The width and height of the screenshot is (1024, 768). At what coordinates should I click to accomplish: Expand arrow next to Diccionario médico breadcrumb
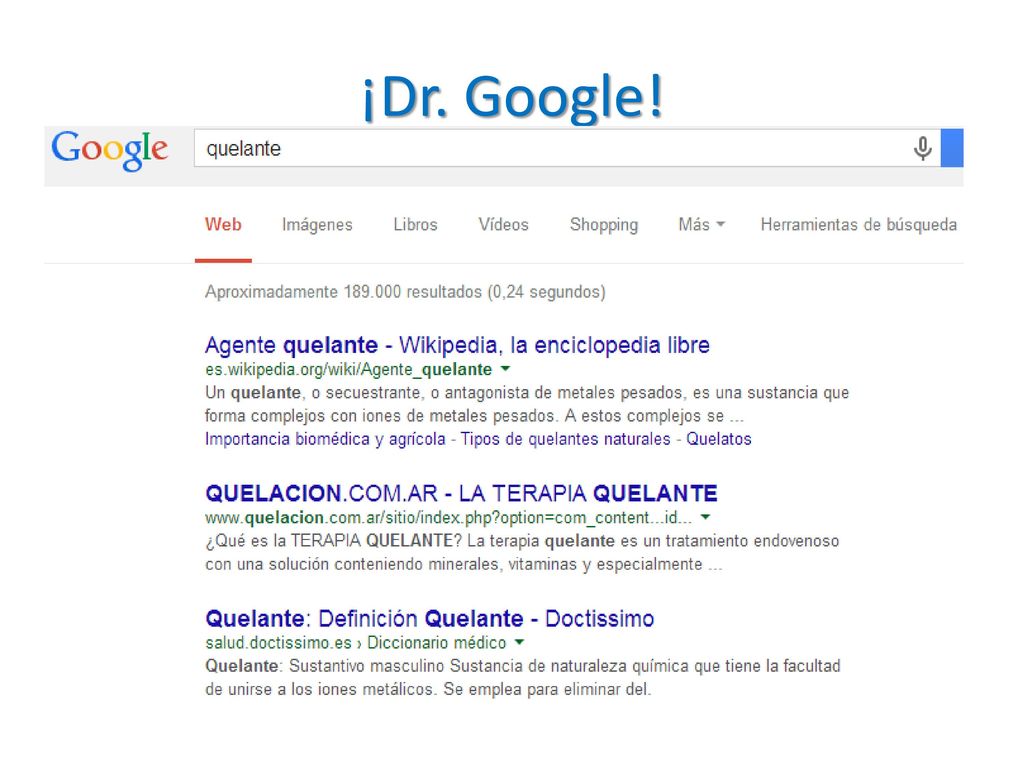coord(519,643)
